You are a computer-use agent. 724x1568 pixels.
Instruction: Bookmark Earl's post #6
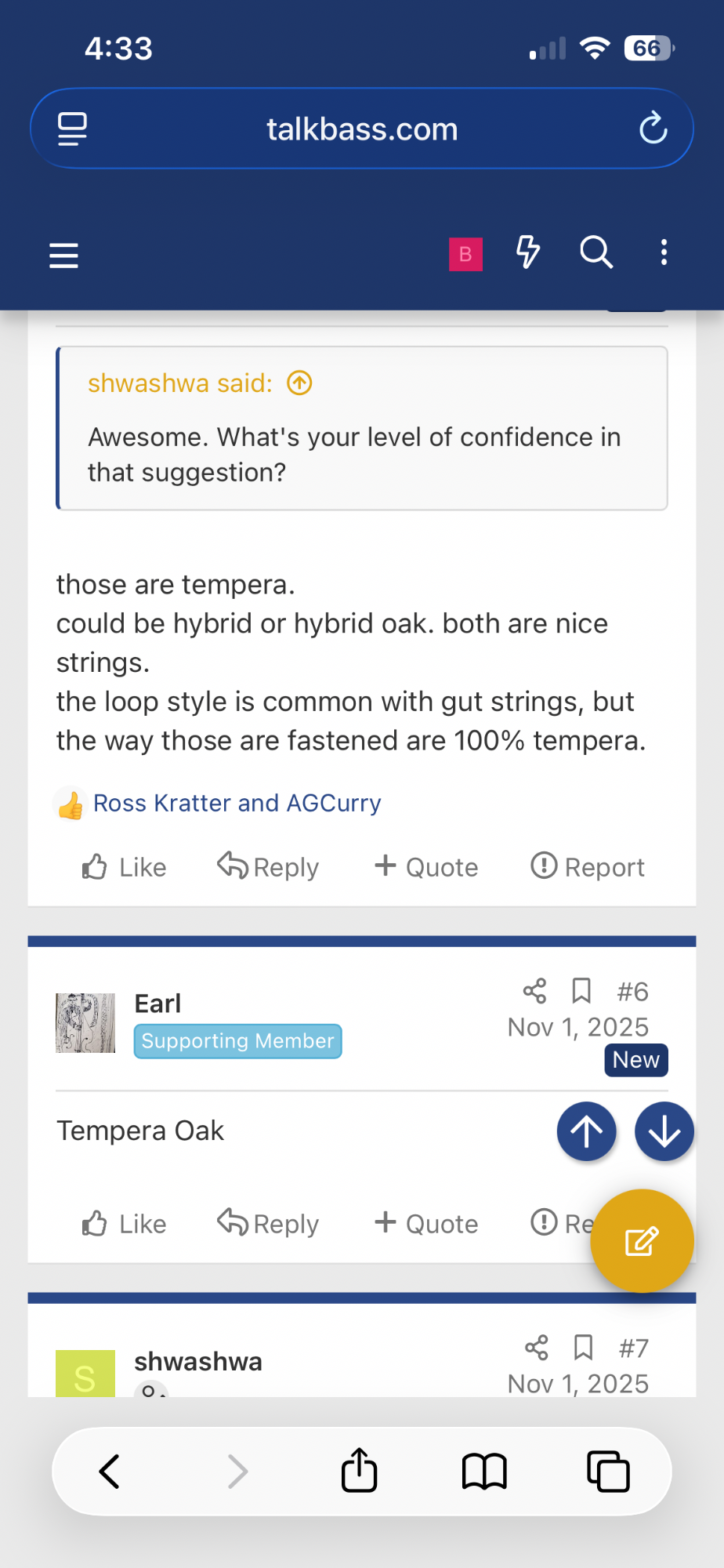coord(581,991)
